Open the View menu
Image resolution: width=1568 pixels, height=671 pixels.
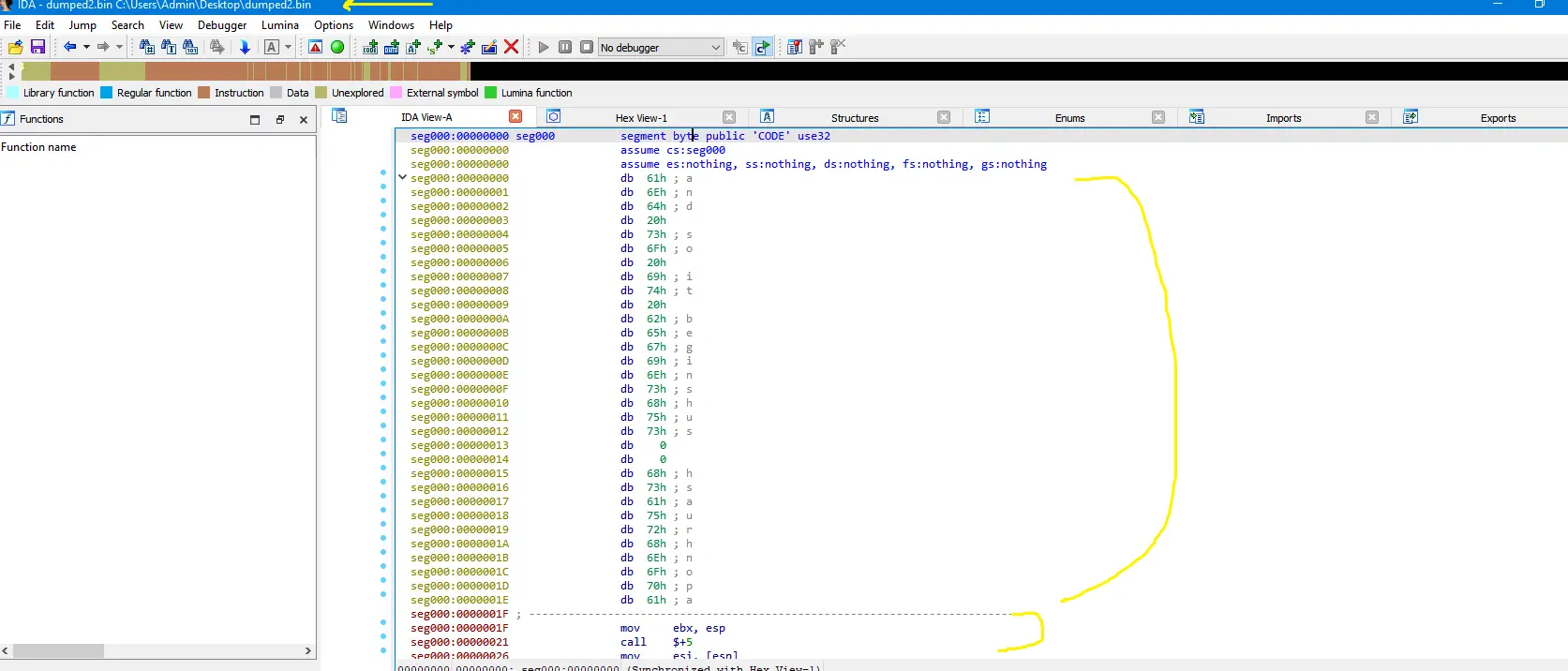[x=171, y=25]
